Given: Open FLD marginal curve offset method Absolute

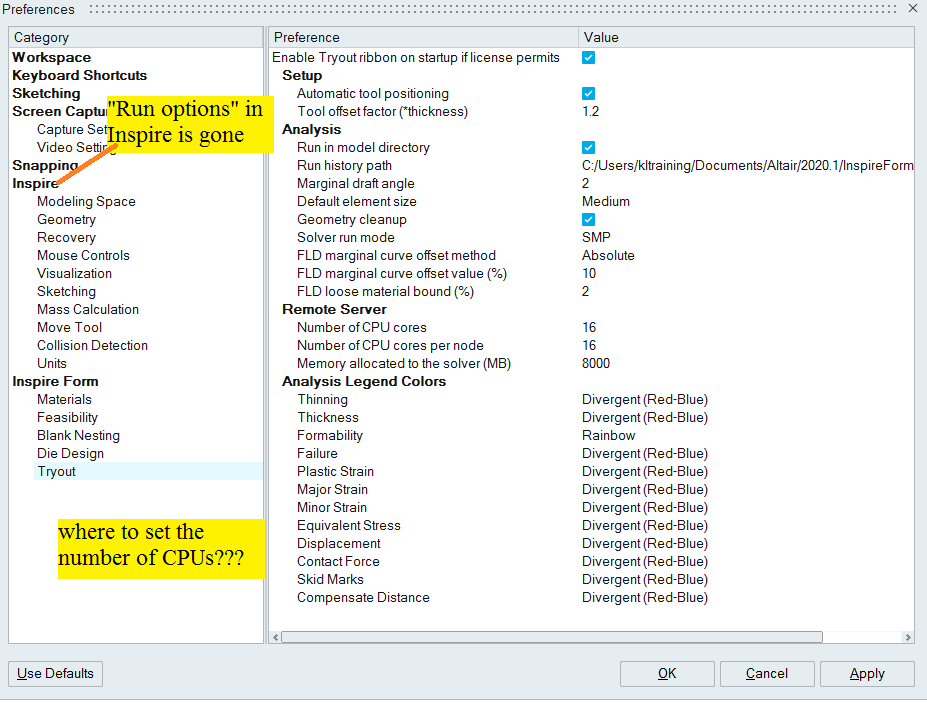Looking at the screenshot, I should 608,256.
